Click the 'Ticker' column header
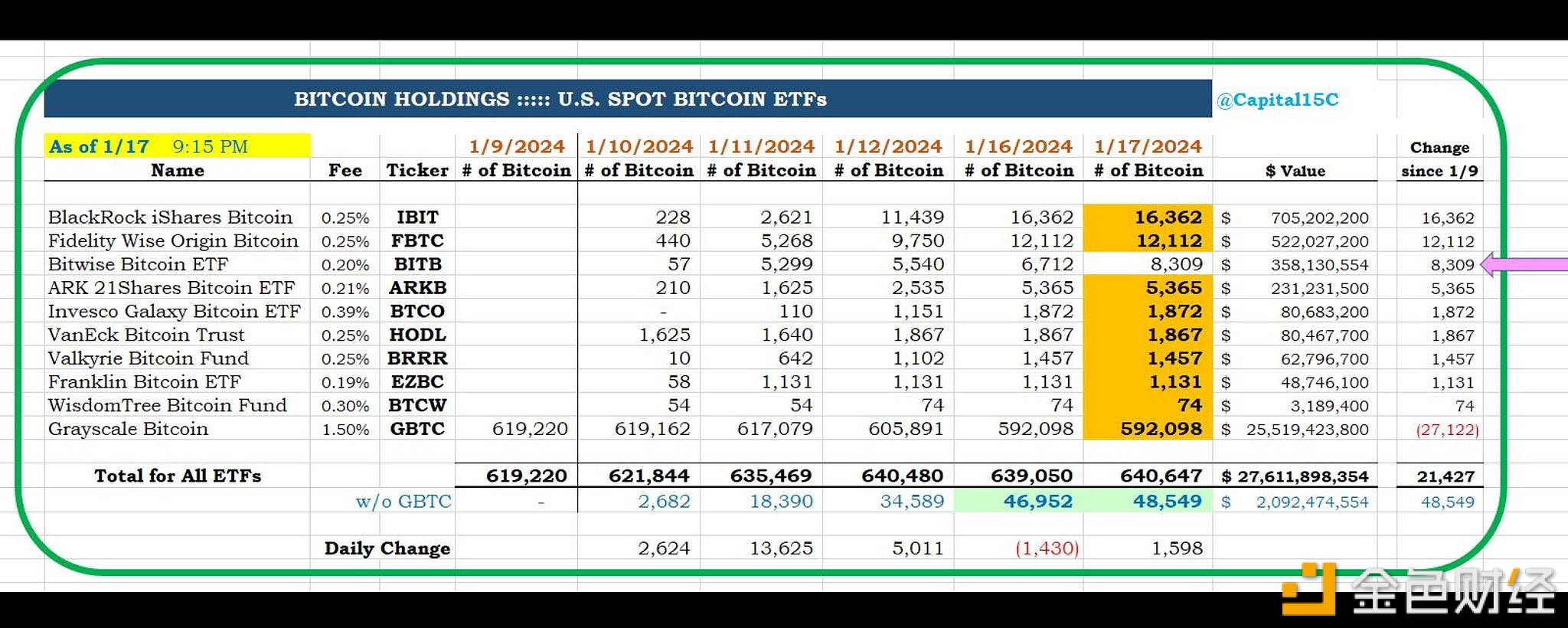 (x=417, y=170)
